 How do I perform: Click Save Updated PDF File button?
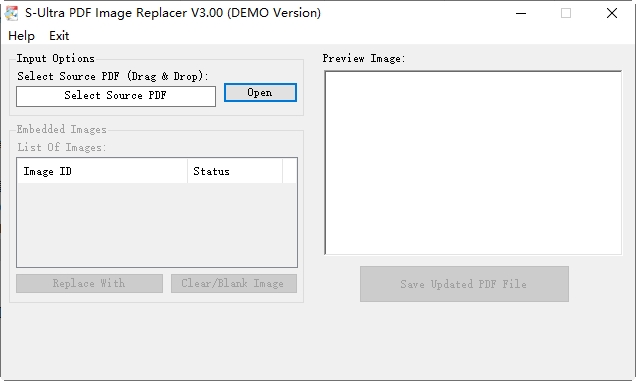point(464,284)
